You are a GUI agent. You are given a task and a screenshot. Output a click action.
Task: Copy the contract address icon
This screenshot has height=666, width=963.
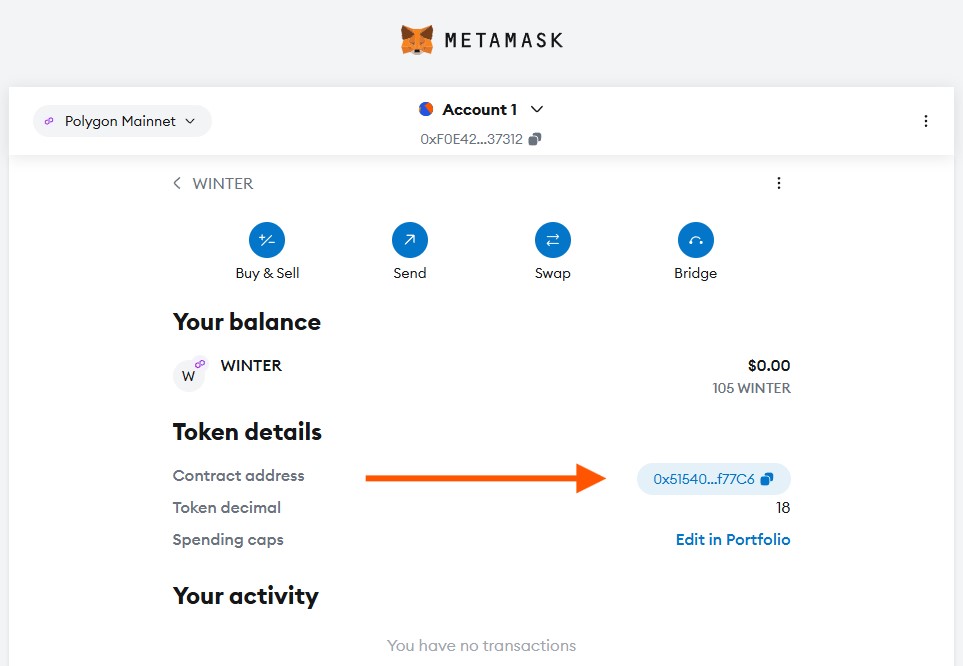[x=767, y=479]
